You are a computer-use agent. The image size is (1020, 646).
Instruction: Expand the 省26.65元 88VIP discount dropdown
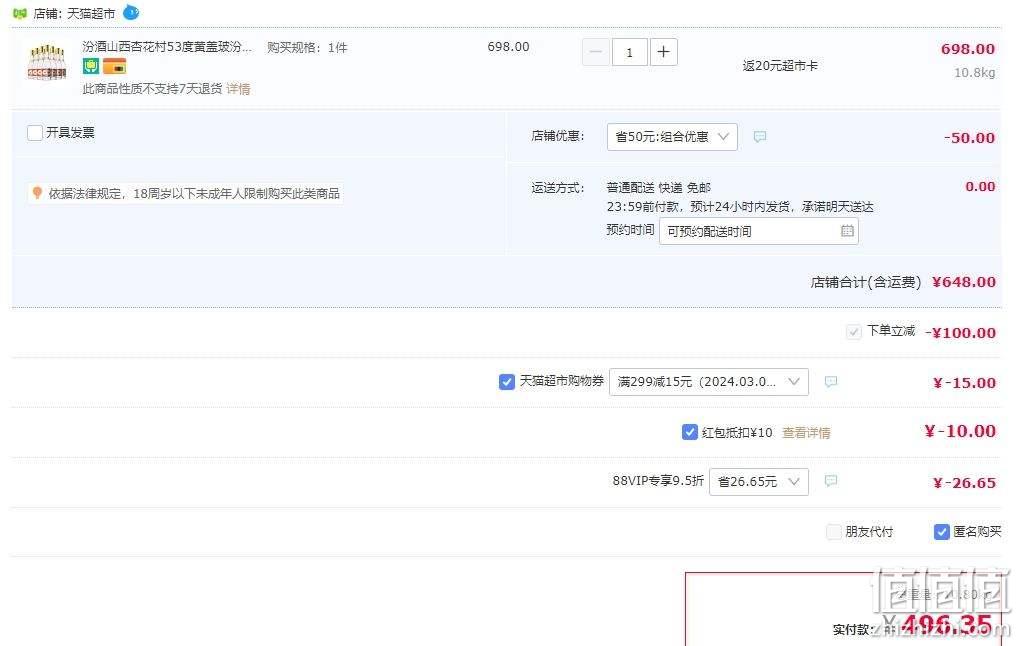pyautogui.click(x=758, y=482)
